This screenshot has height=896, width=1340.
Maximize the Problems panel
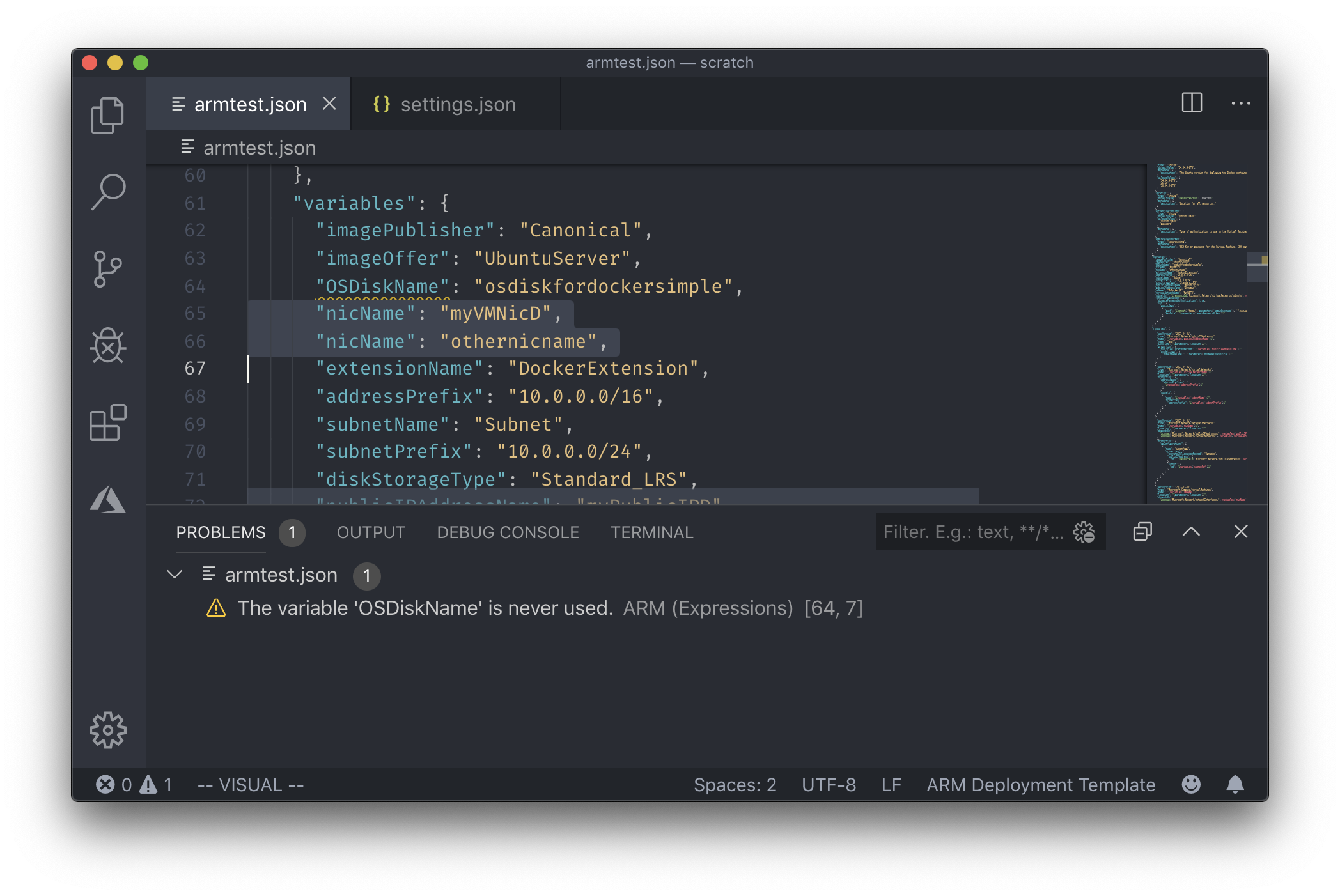click(1191, 531)
